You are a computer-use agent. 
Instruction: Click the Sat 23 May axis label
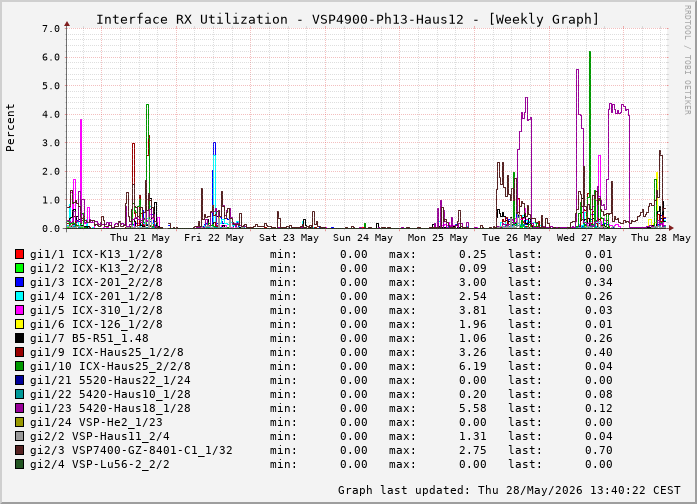(289, 238)
